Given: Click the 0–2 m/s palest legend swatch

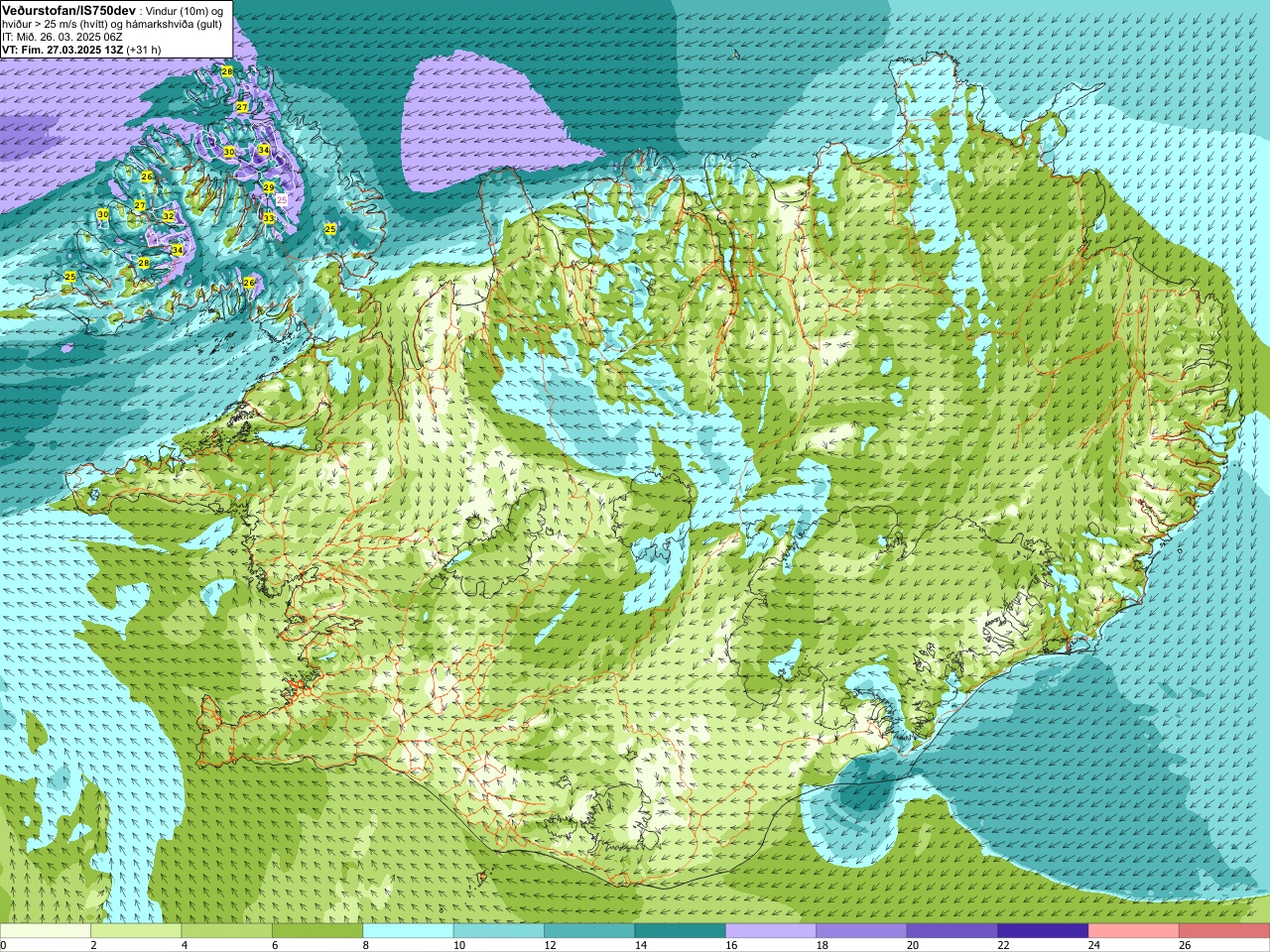Looking at the screenshot, I should pos(46,931).
